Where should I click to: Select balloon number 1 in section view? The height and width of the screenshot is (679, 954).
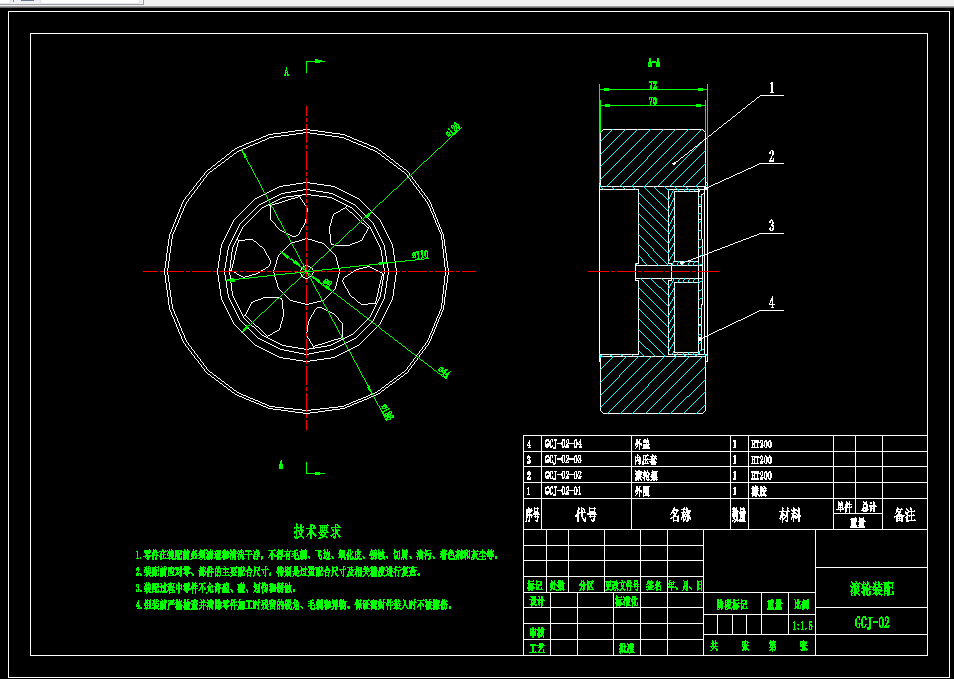[x=771, y=88]
